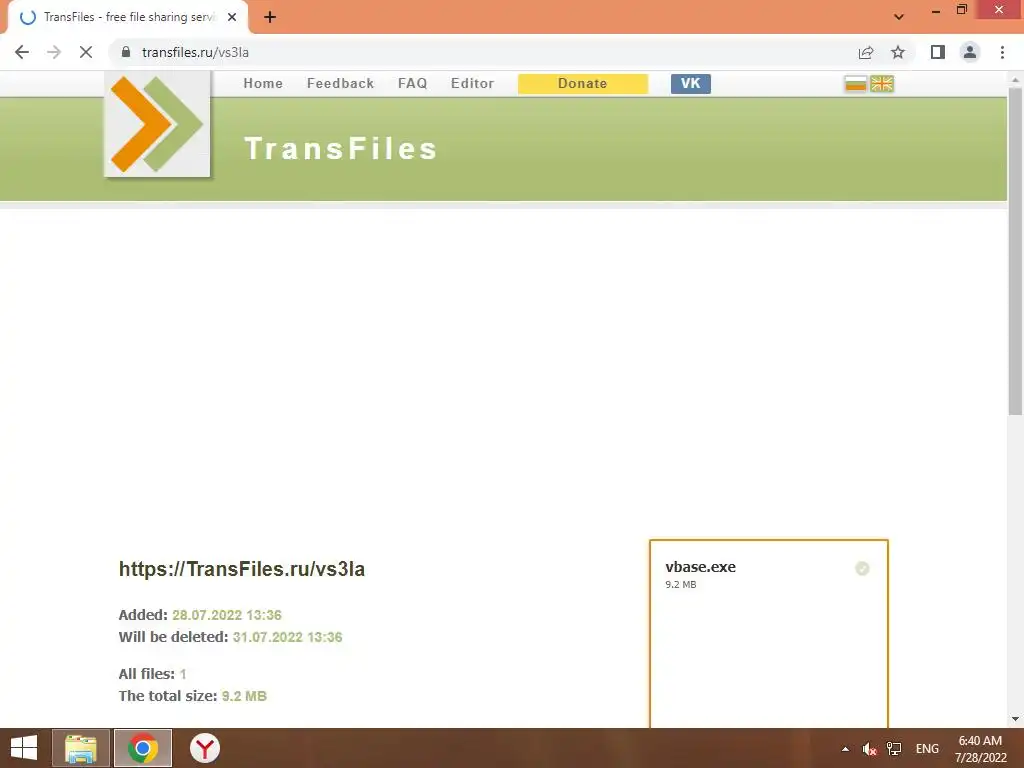Open the FAQ page
1024x768 pixels.
413,84
